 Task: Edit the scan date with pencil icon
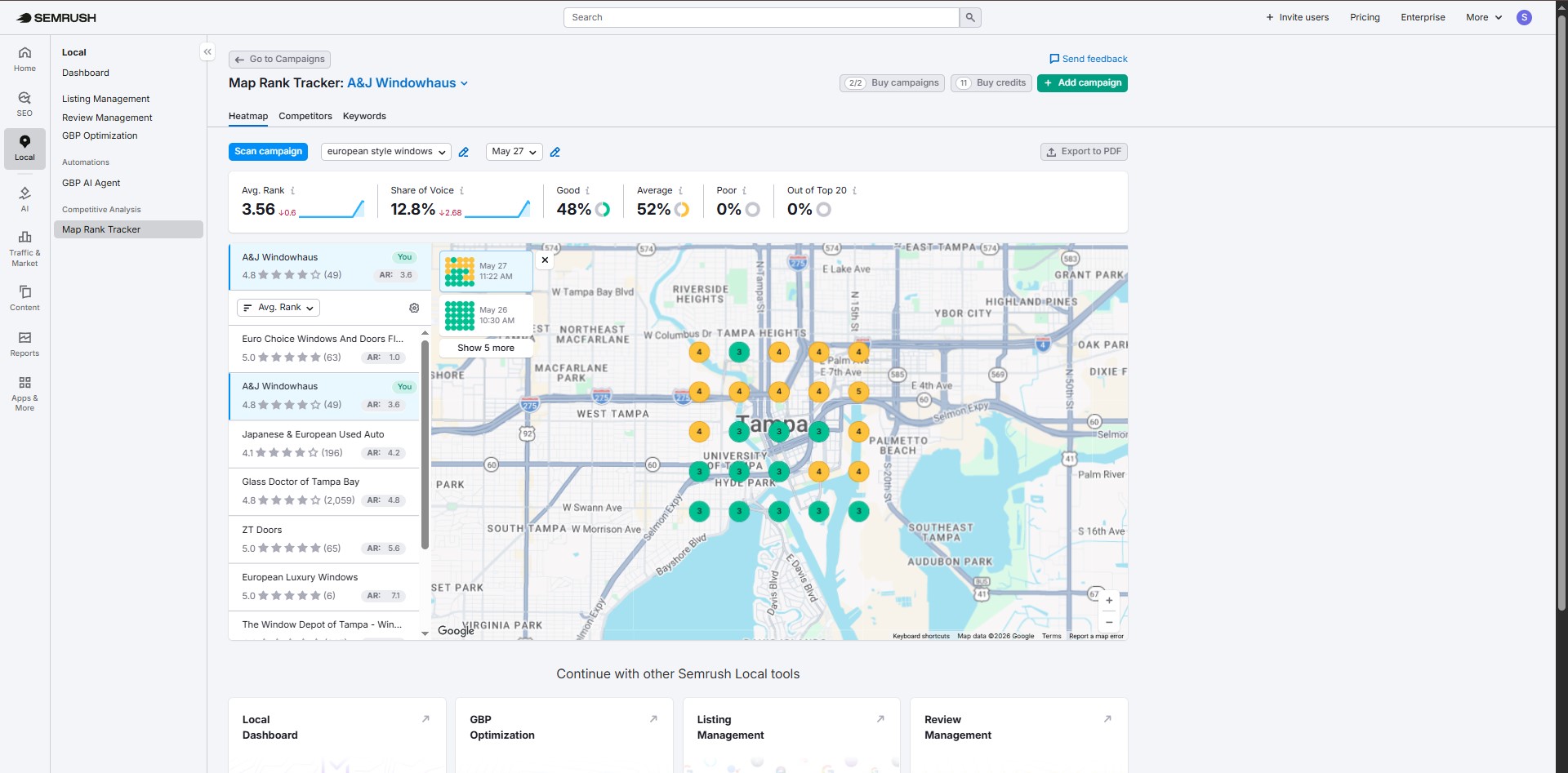pyautogui.click(x=555, y=152)
